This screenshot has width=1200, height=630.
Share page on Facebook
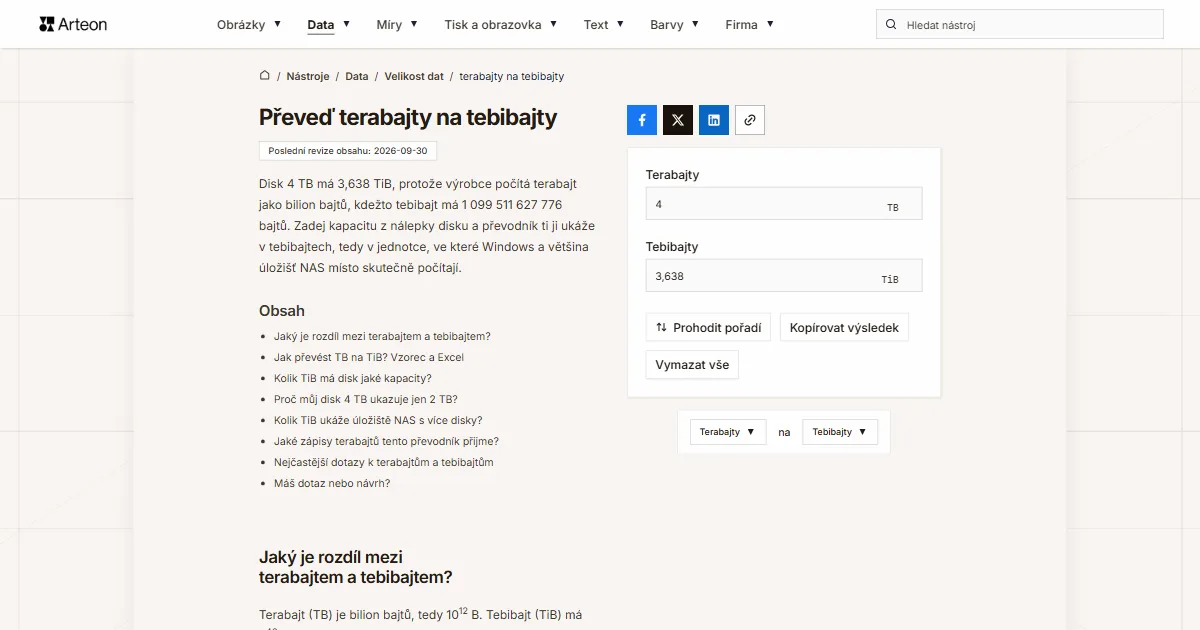tap(642, 120)
